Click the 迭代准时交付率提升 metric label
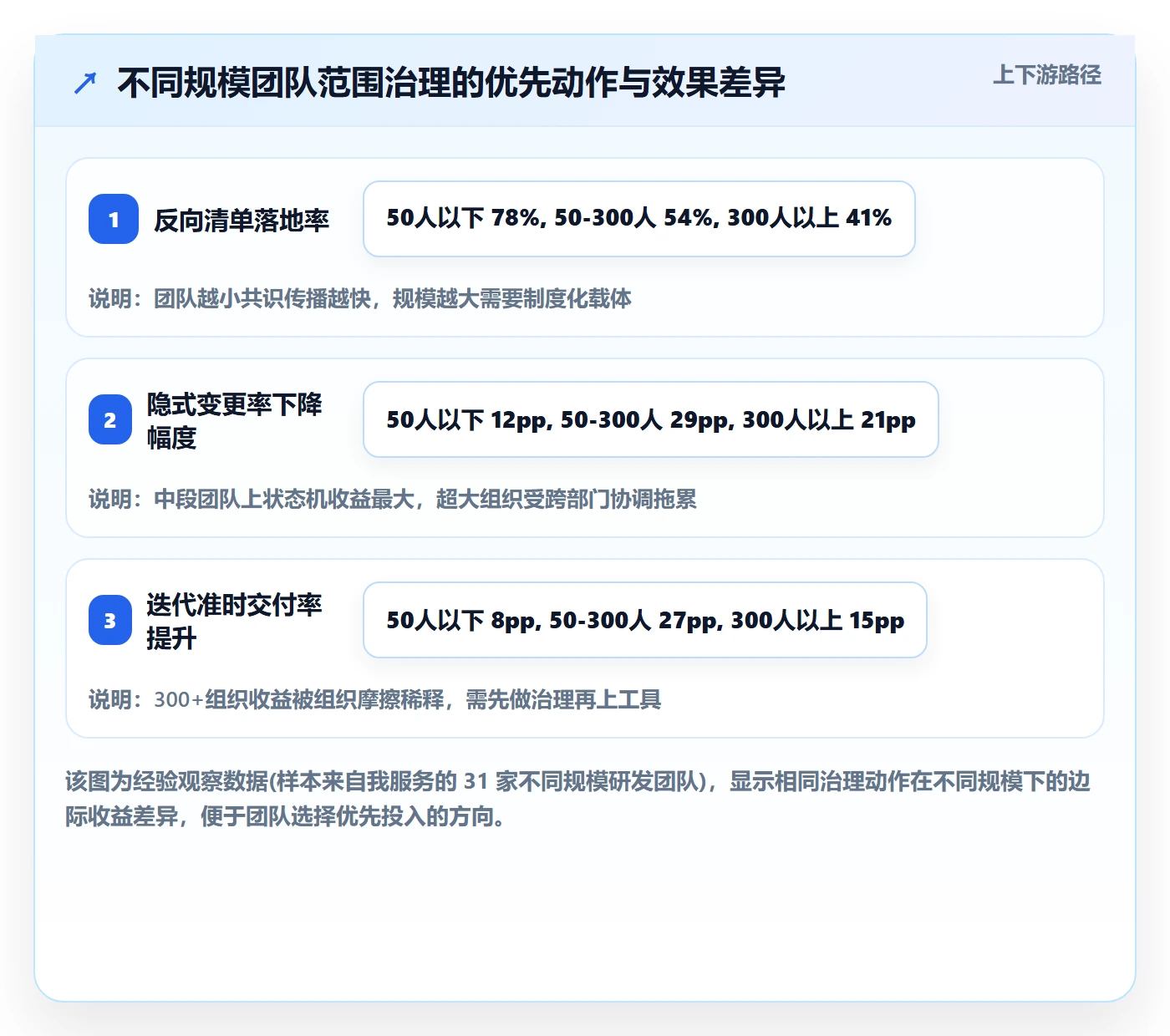Viewport: 1170px width, 1036px height. tap(235, 621)
